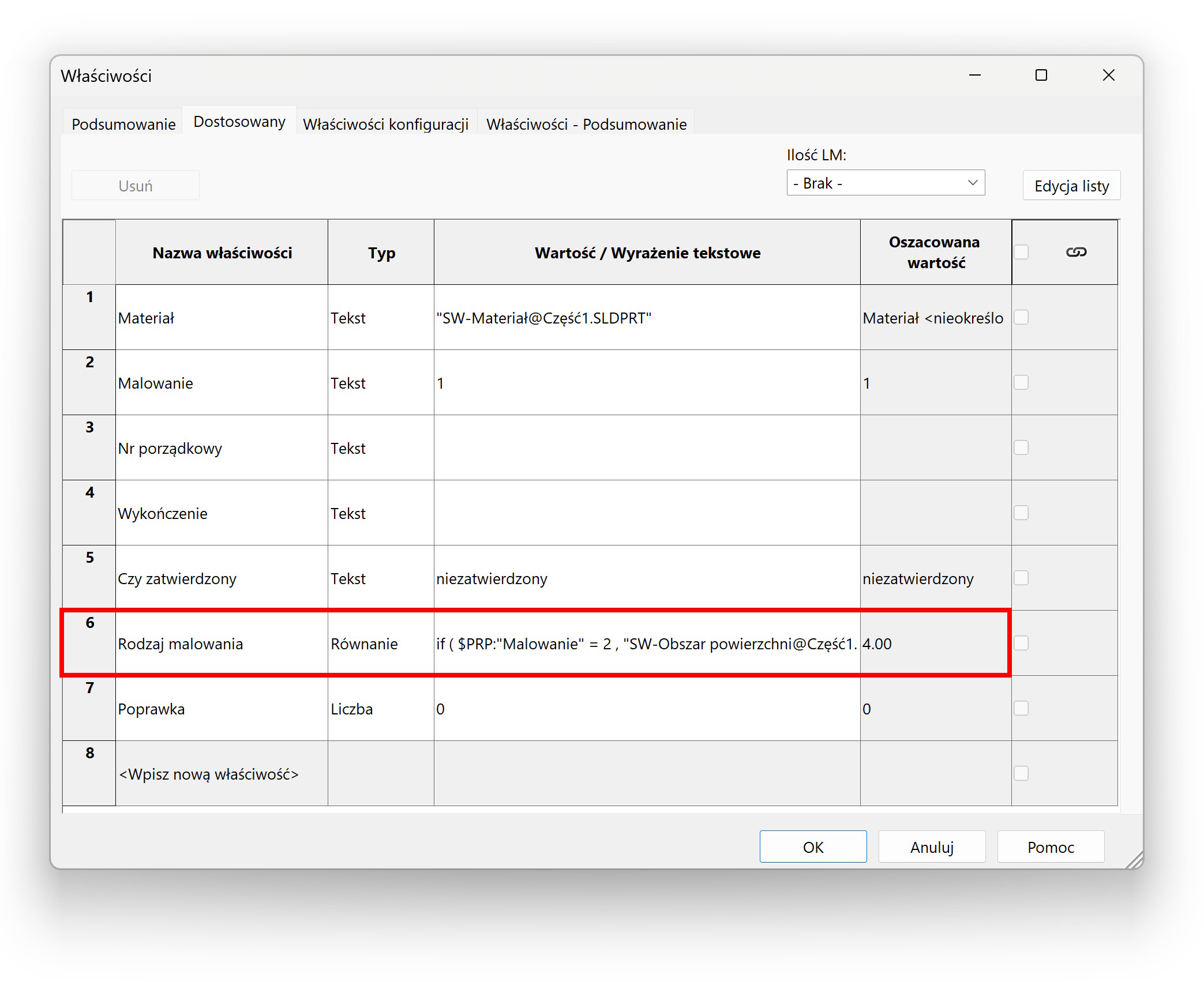This screenshot has width=1204, height=982.
Task: Go to Właściwości - Podsumowanie tab
Action: pos(586,124)
